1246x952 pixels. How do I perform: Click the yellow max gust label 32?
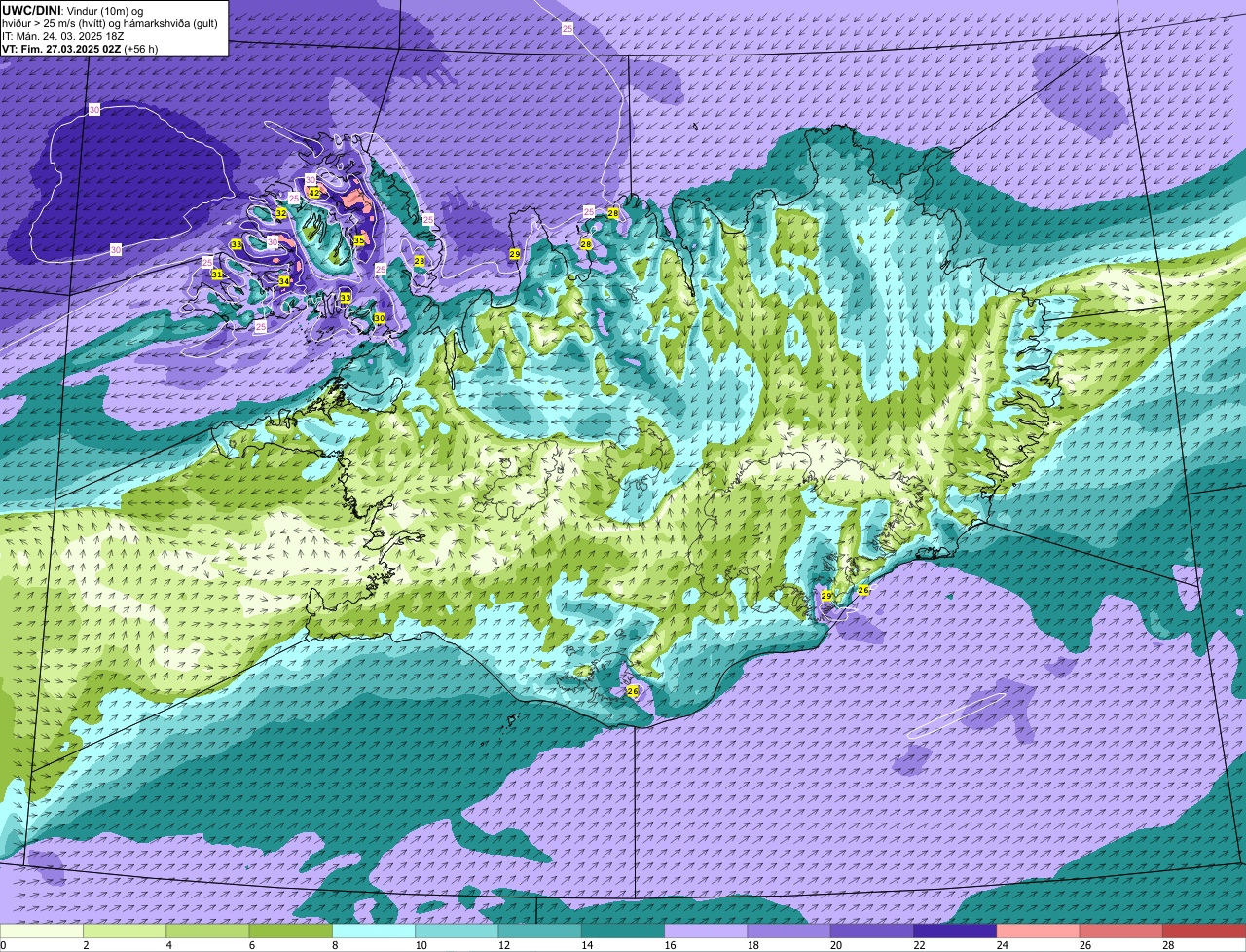coord(280,213)
